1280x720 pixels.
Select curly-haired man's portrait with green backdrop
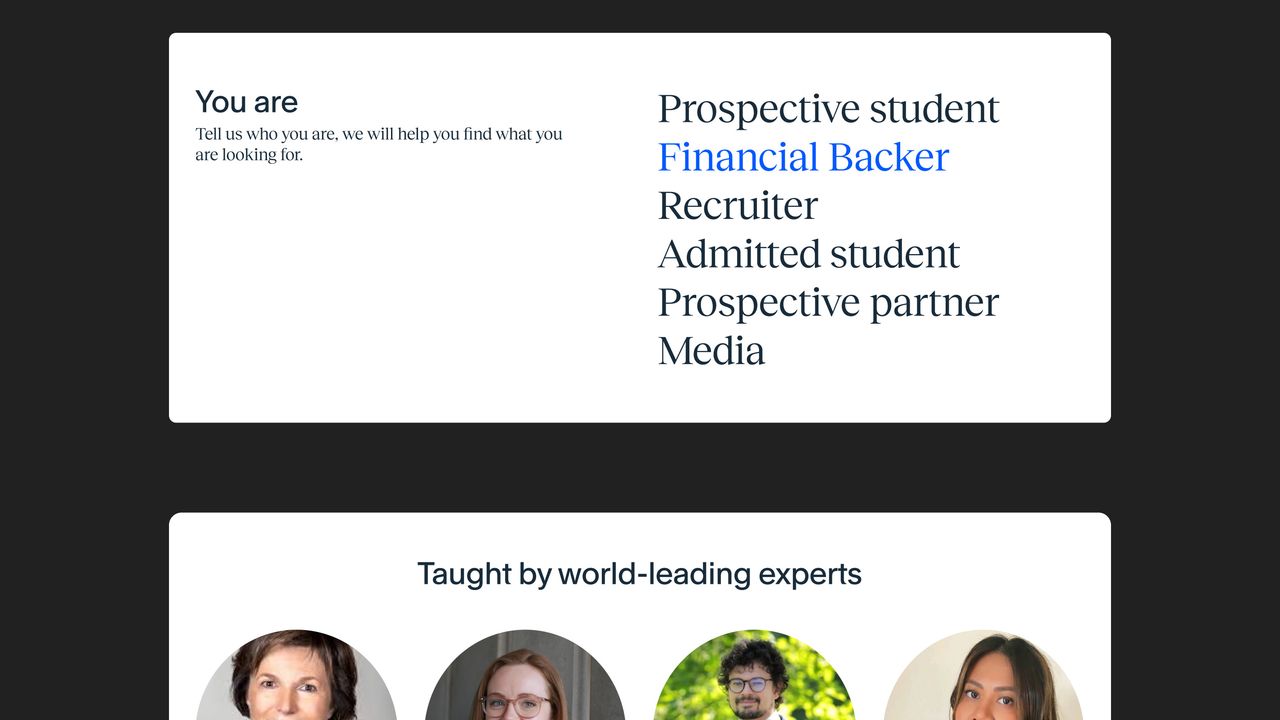pyautogui.click(x=753, y=678)
